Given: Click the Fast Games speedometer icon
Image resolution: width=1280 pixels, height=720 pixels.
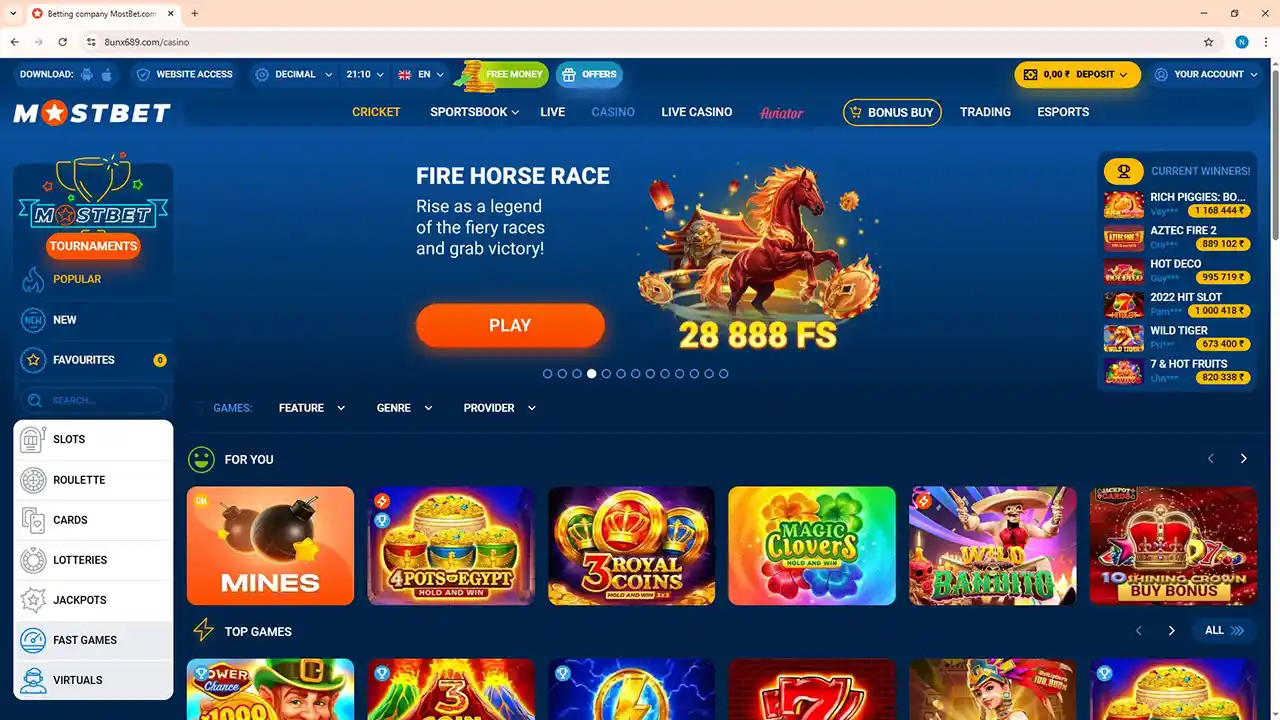Looking at the screenshot, I should [x=33, y=640].
